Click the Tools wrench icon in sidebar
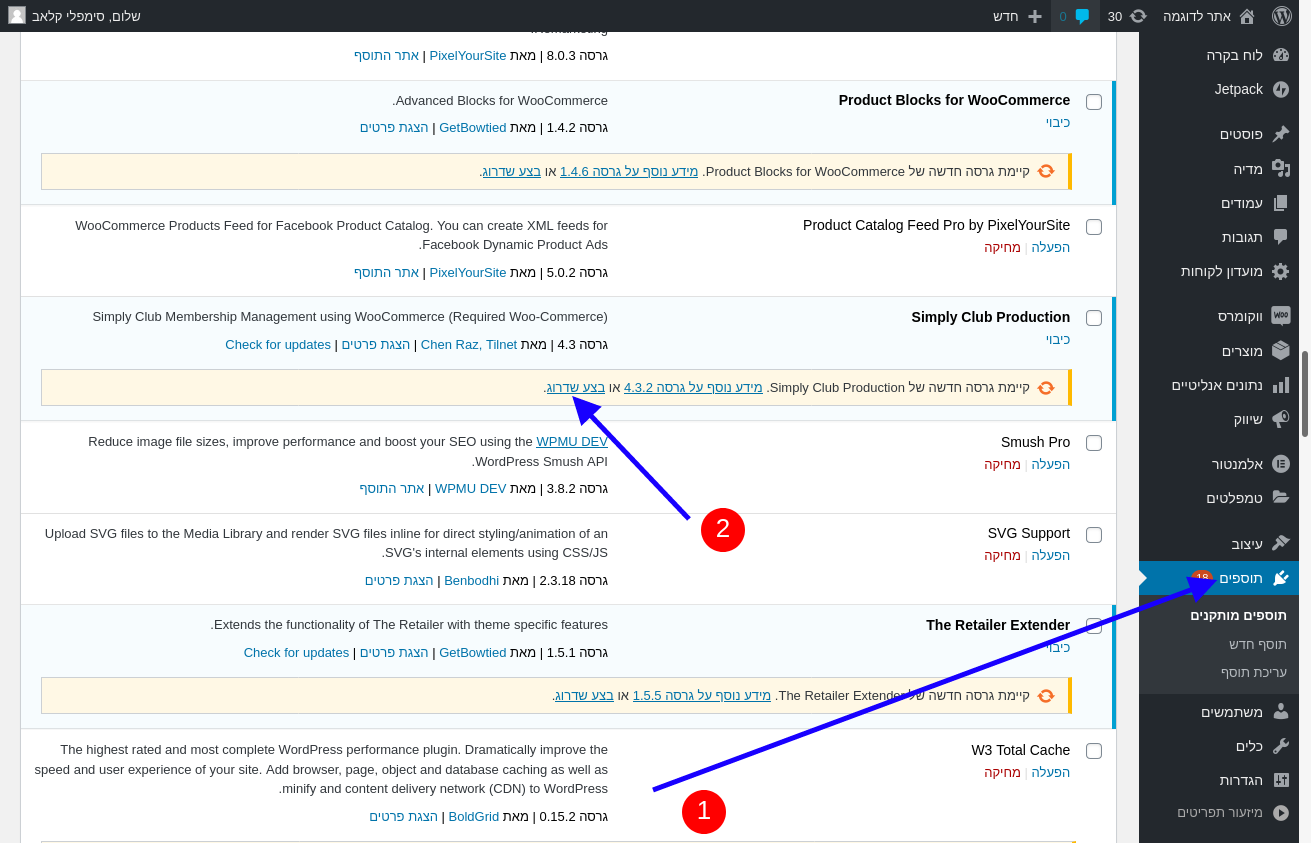This screenshot has height=843, width=1311. coord(1280,746)
